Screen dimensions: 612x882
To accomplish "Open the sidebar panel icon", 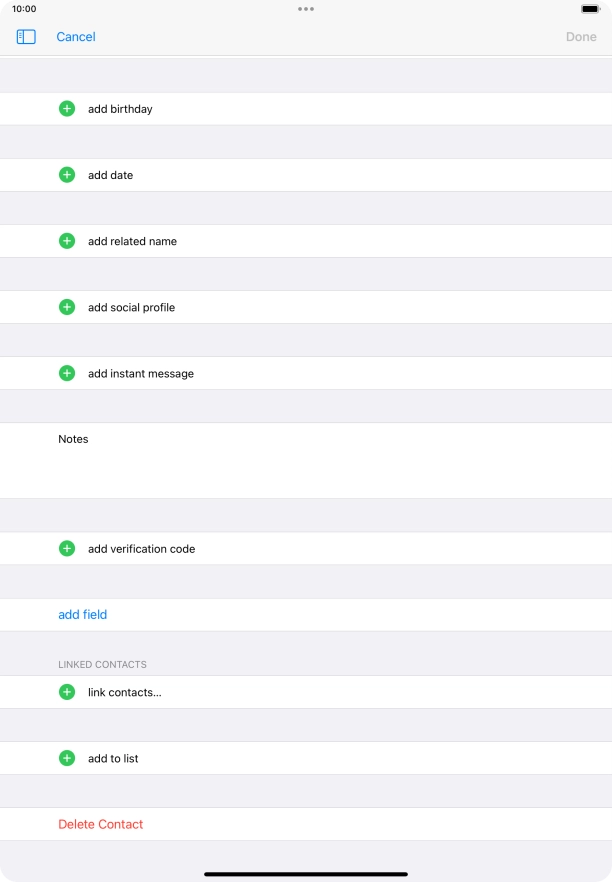I will [x=24, y=36].
